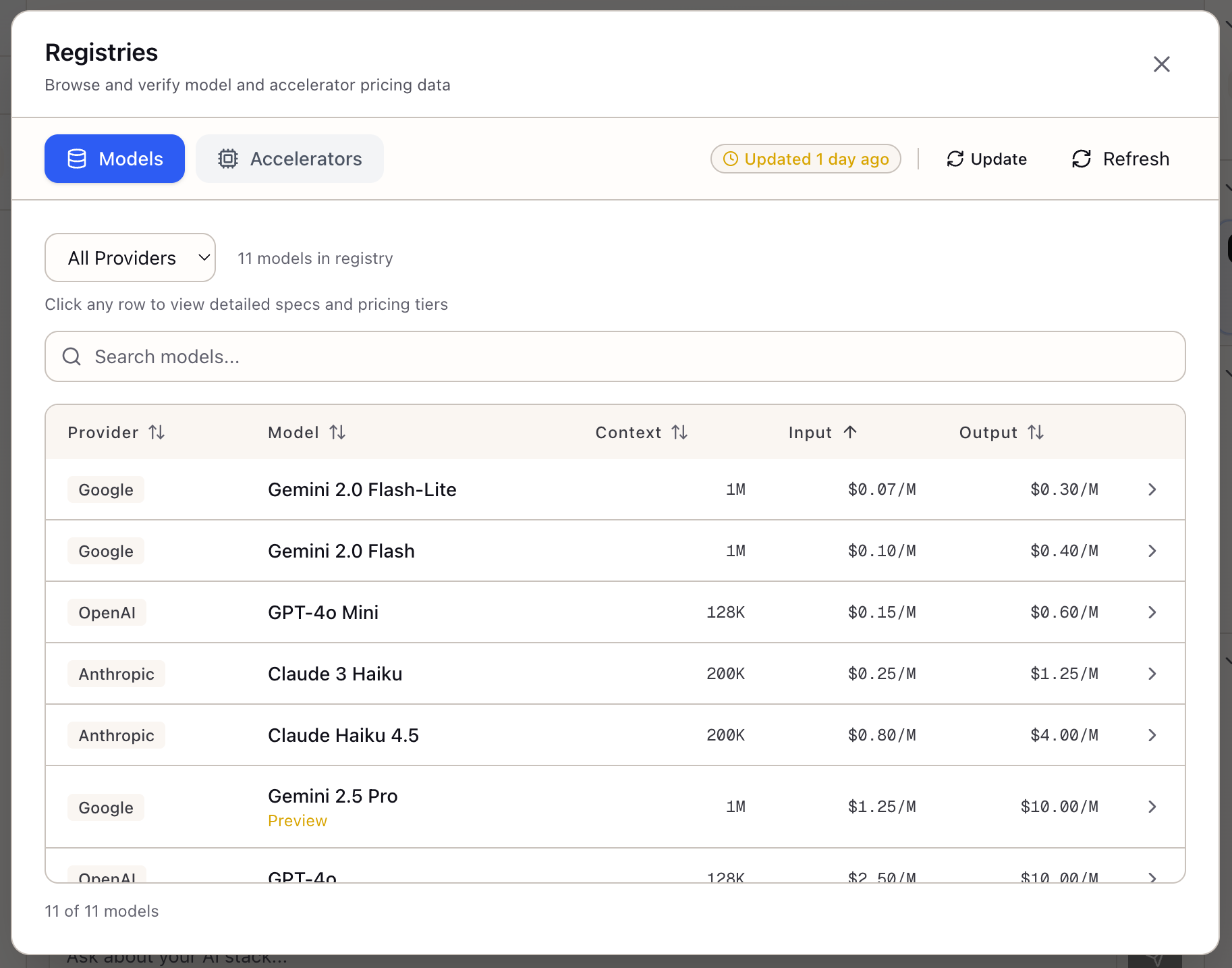The width and height of the screenshot is (1232, 968).
Task: Click the magnifying glass search icon
Action: 72,356
